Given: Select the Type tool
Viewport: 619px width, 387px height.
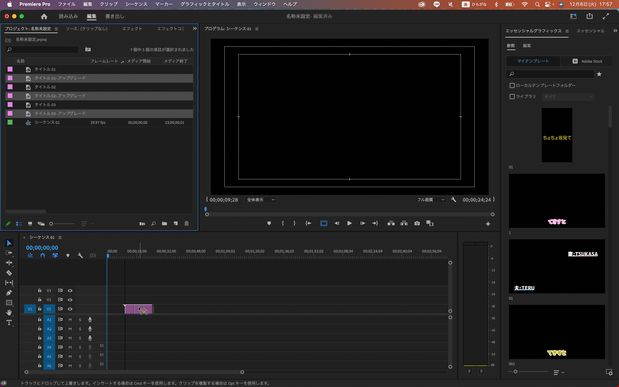Looking at the screenshot, I should (9, 323).
